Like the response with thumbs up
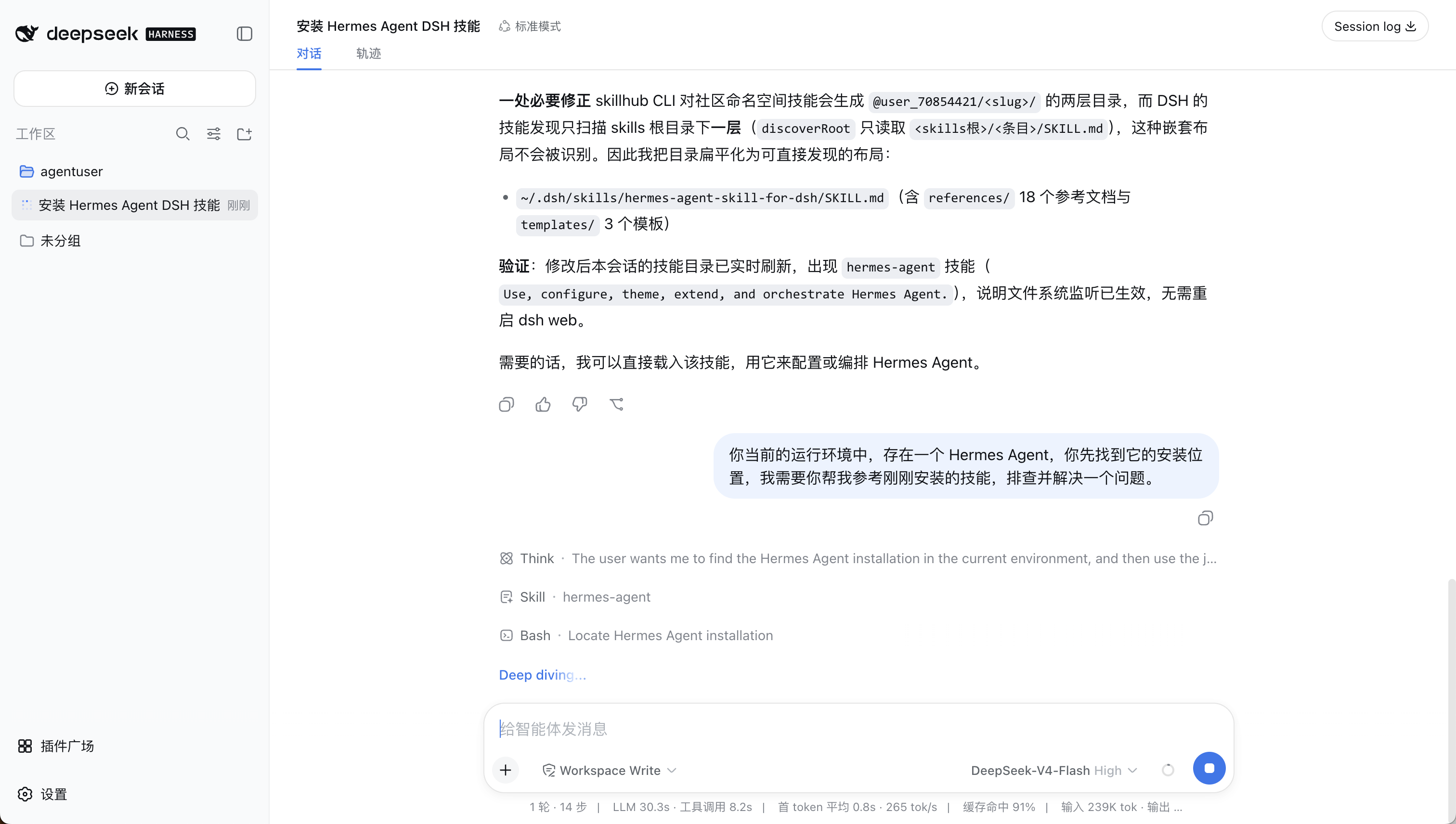Screen dimensions: 1456x824 pos(543,404)
